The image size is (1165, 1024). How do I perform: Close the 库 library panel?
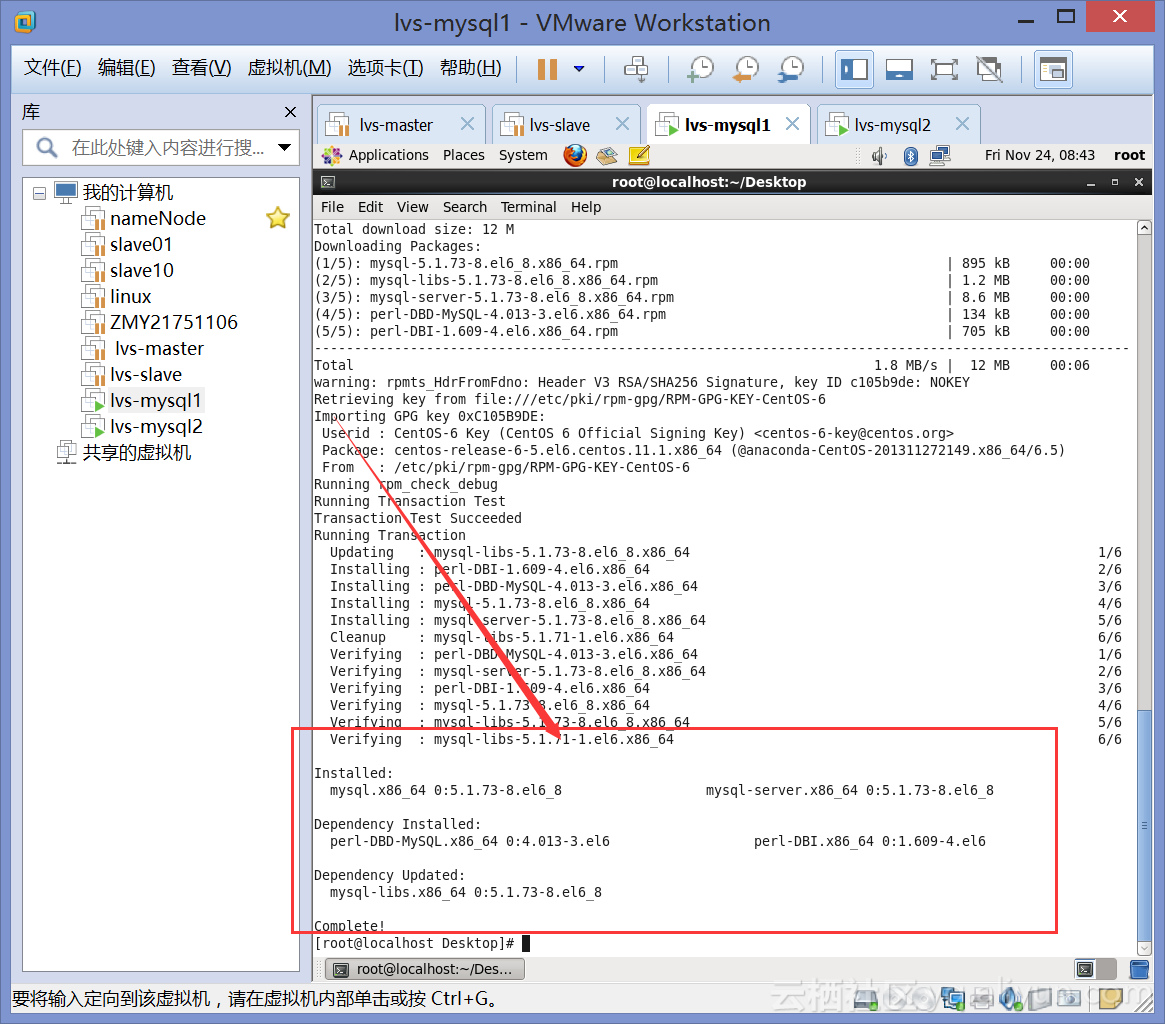tap(290, 112)
